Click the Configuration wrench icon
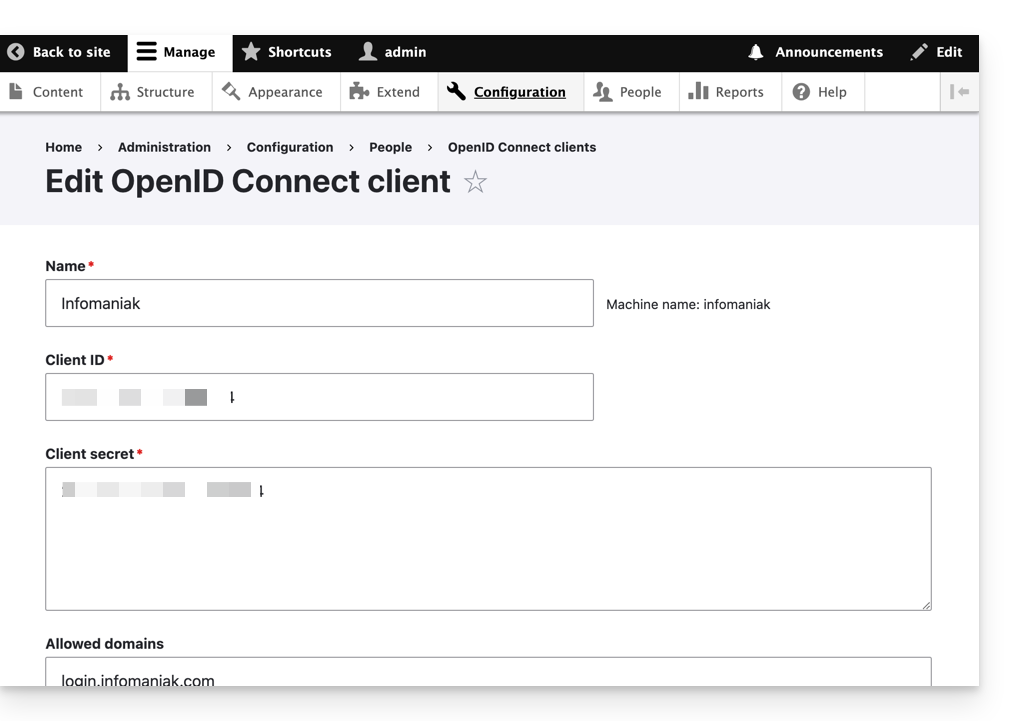The width and height of the screenshot is (1014, 721). click(456, 92)
